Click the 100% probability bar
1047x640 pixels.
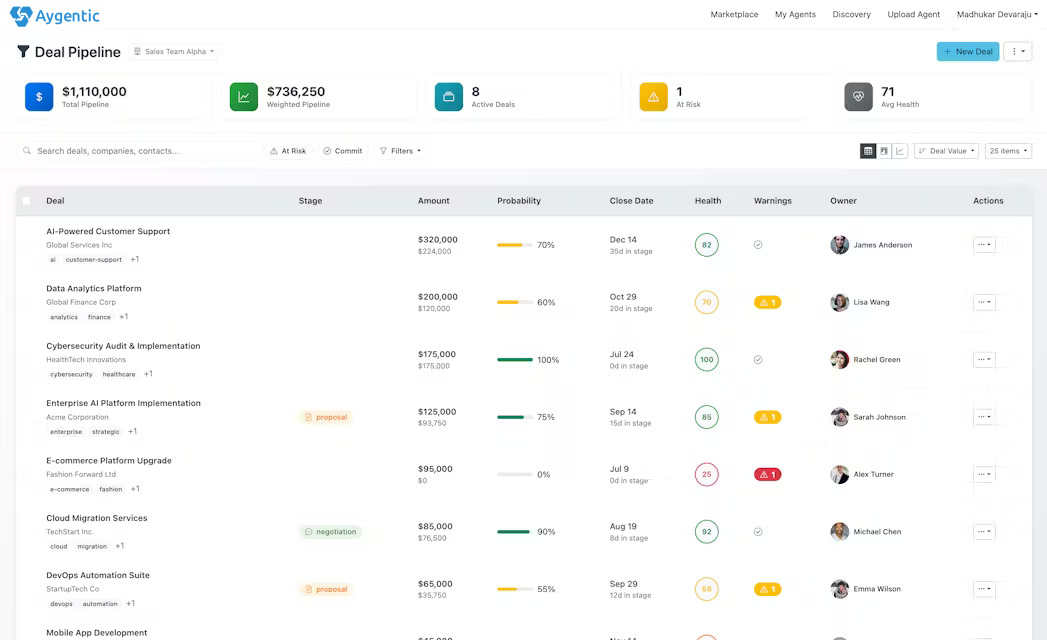[514, 359]
